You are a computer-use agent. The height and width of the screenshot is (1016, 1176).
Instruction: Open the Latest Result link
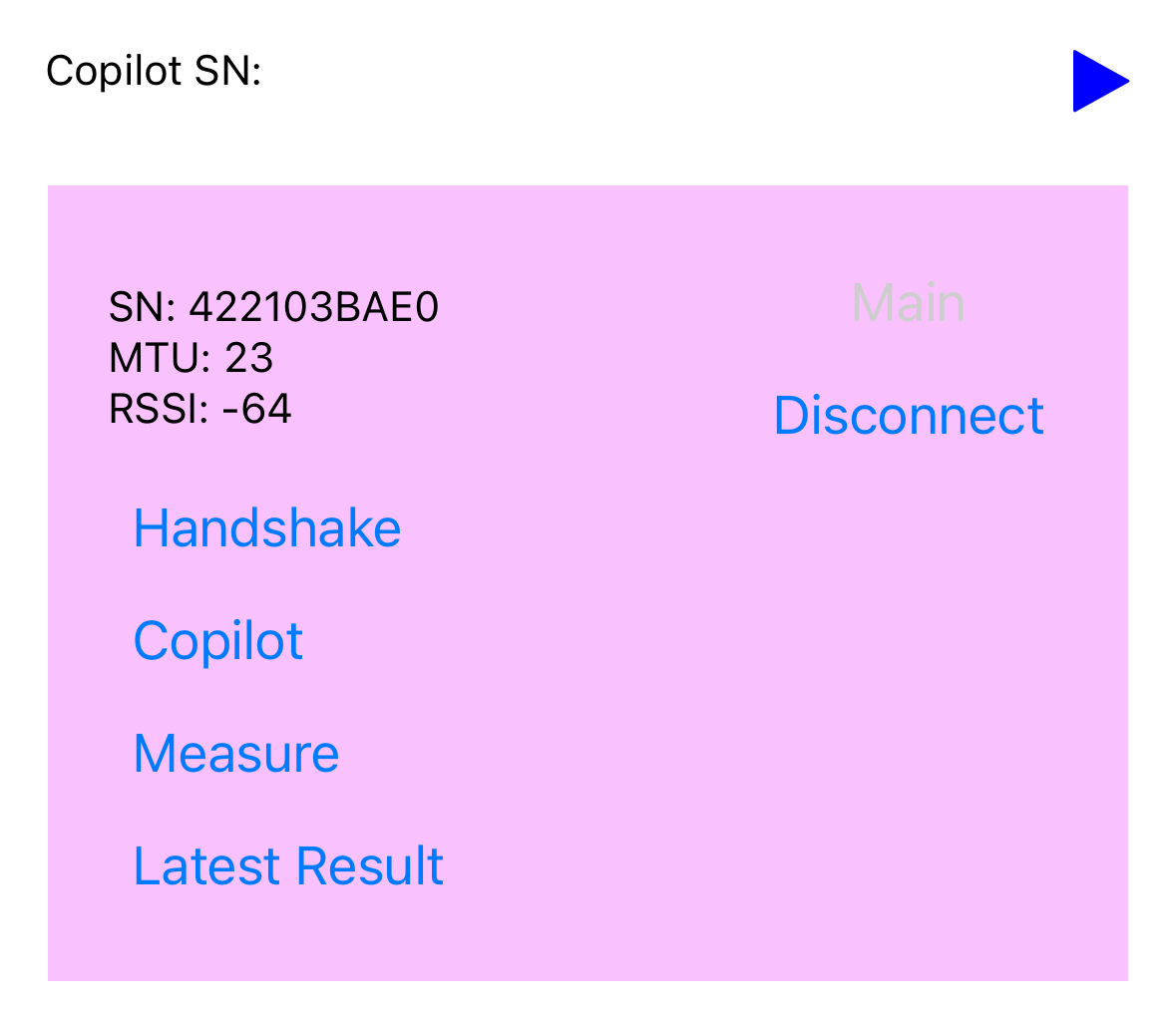[288, 866]
